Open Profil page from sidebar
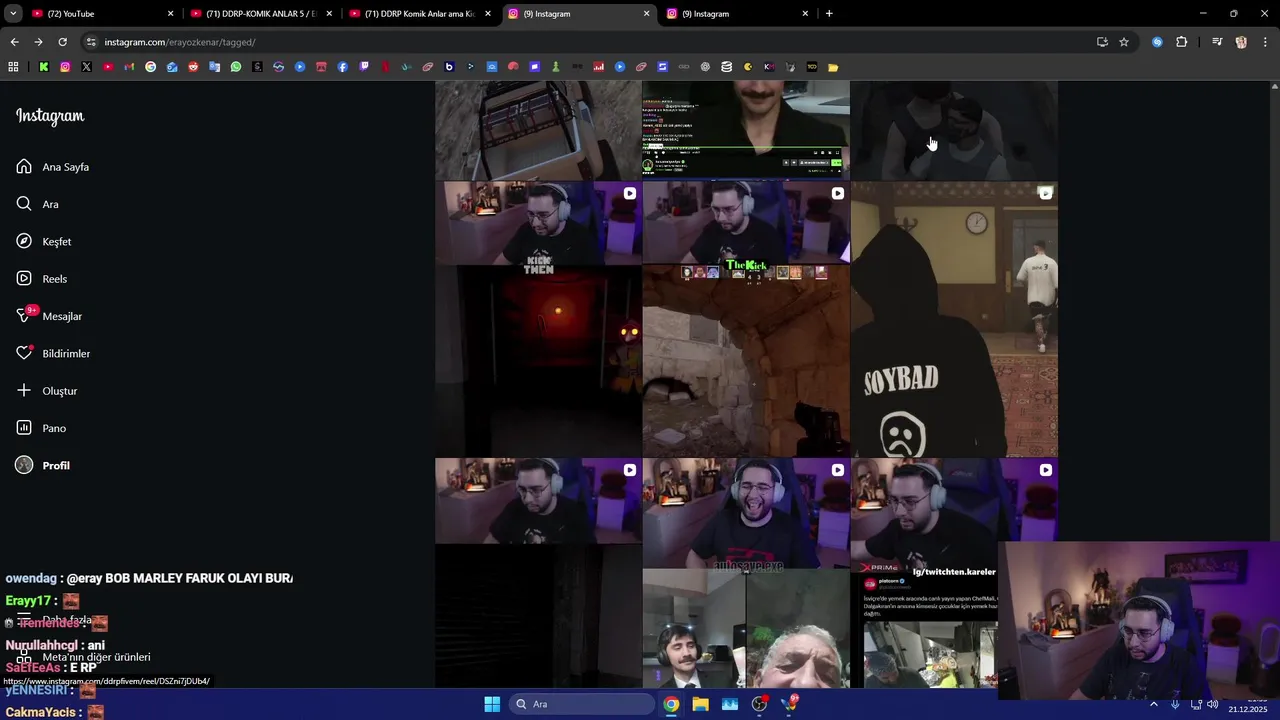Screen dimensions: 1280x720 pos(43,465)
